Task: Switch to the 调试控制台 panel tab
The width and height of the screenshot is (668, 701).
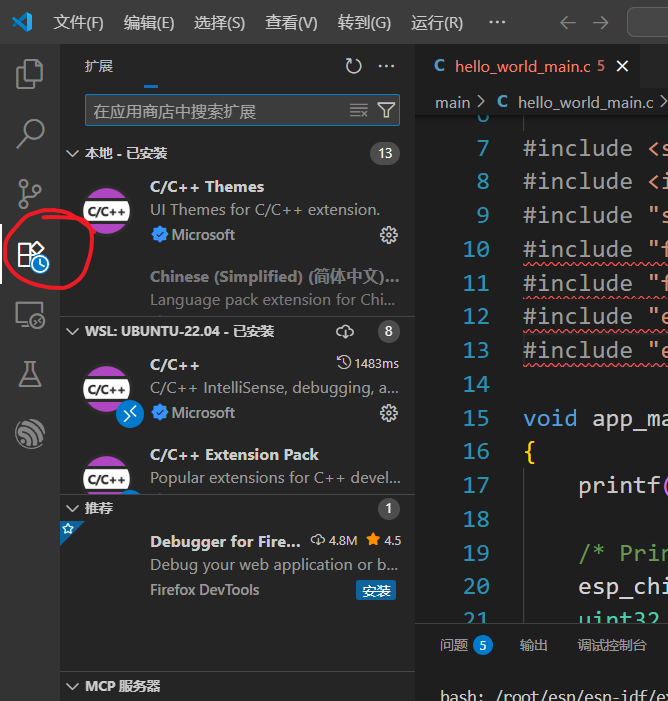Action: (x=612, y=645)
